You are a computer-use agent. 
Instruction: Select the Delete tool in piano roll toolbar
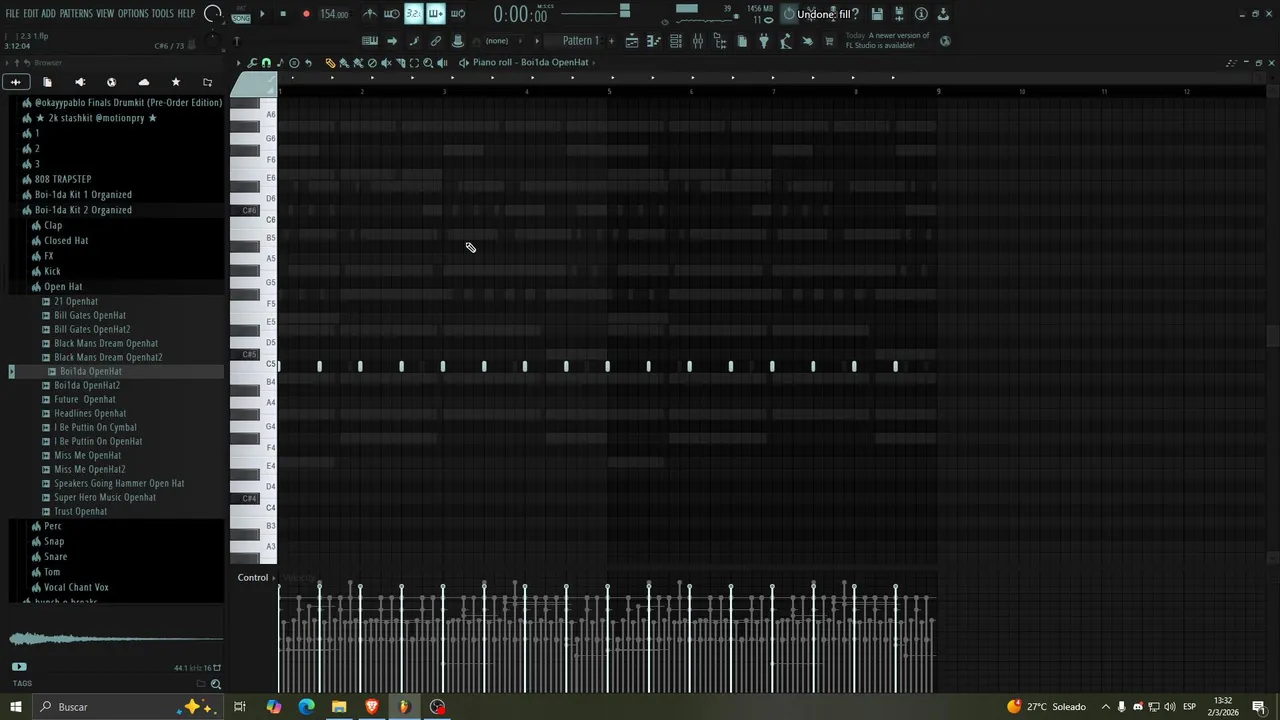(x=372, y=63)
